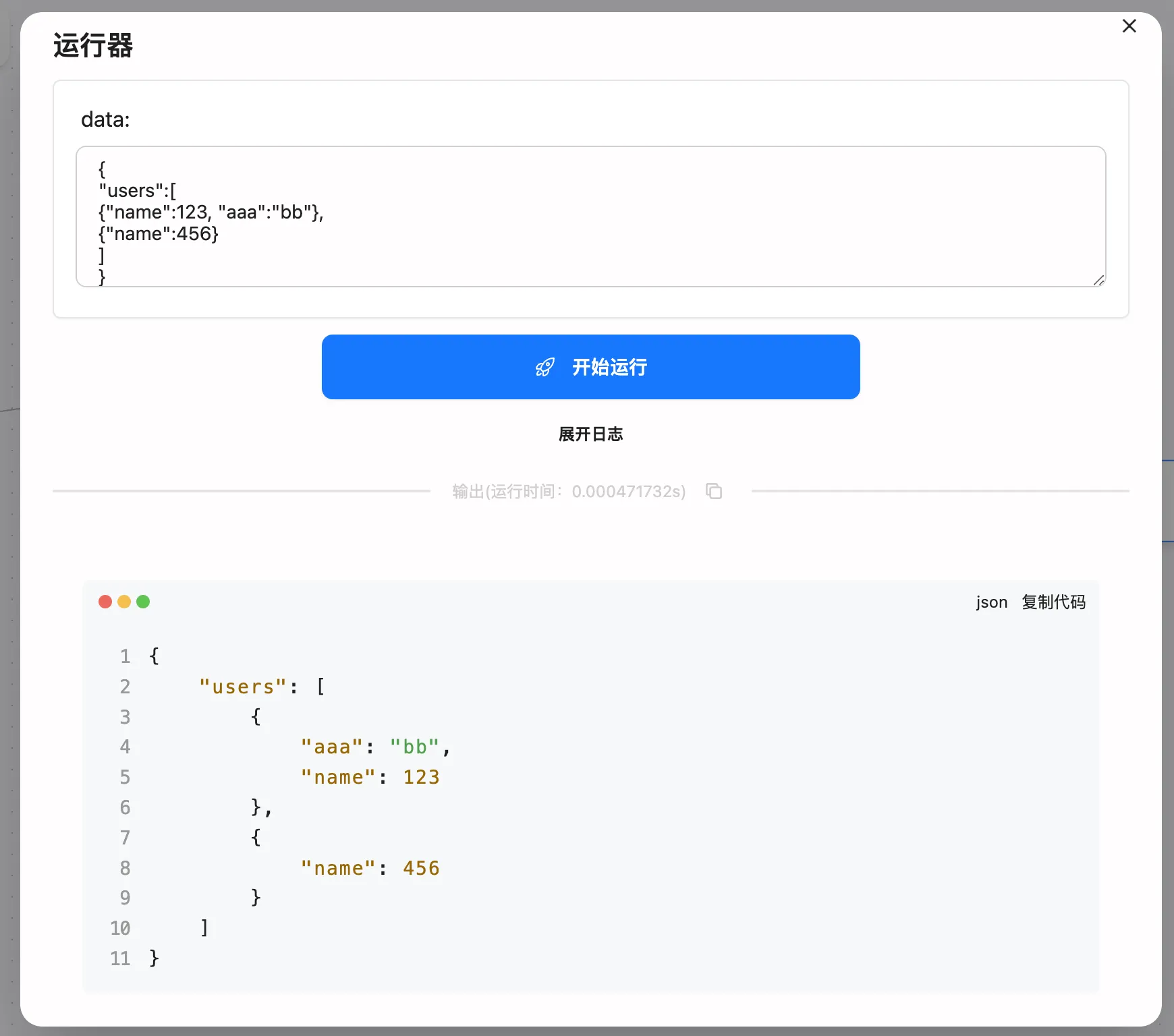This screenshot has height=1036, width=1174.
Task: Click line number 10 in the code block
Action: [x=120, y=928]
